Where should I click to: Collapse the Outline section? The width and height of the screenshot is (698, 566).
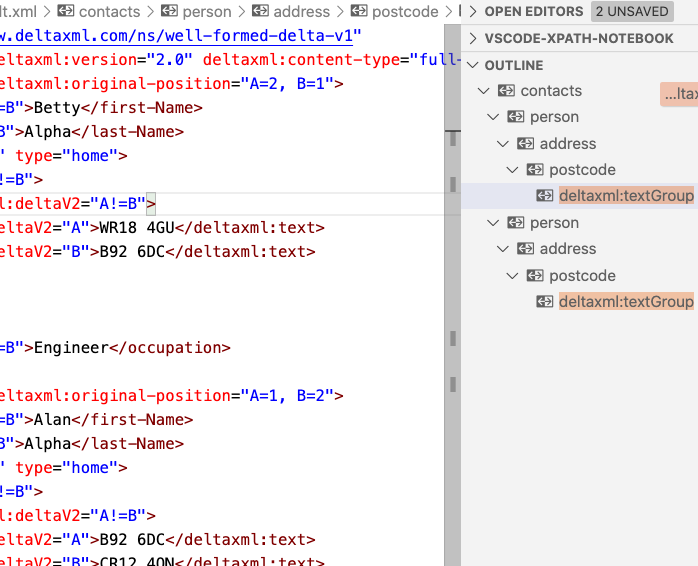tap(473, 65)
